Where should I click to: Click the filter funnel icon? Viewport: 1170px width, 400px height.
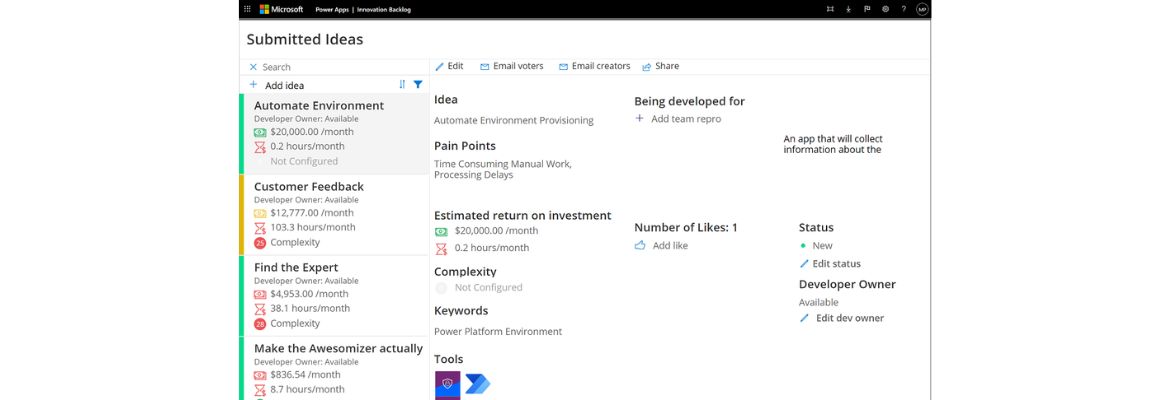(418, 85)
